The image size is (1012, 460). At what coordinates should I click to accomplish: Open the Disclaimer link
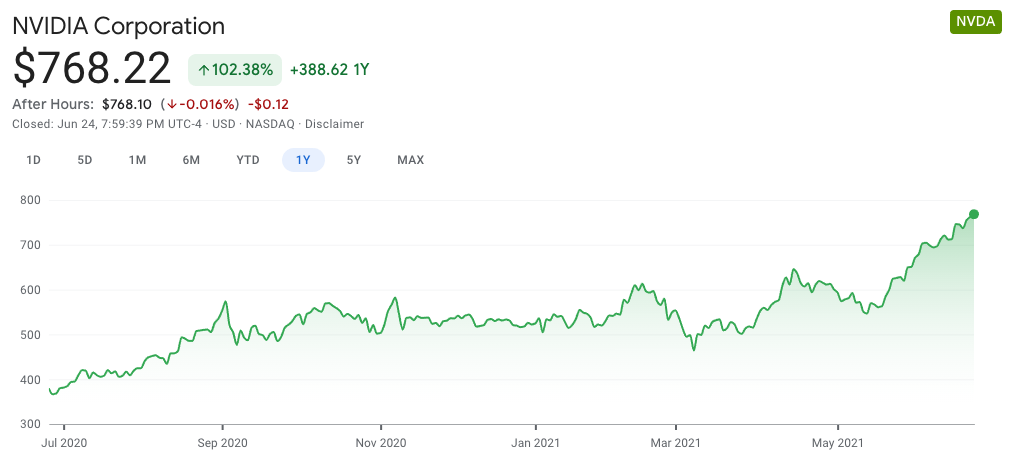point(334,124)
